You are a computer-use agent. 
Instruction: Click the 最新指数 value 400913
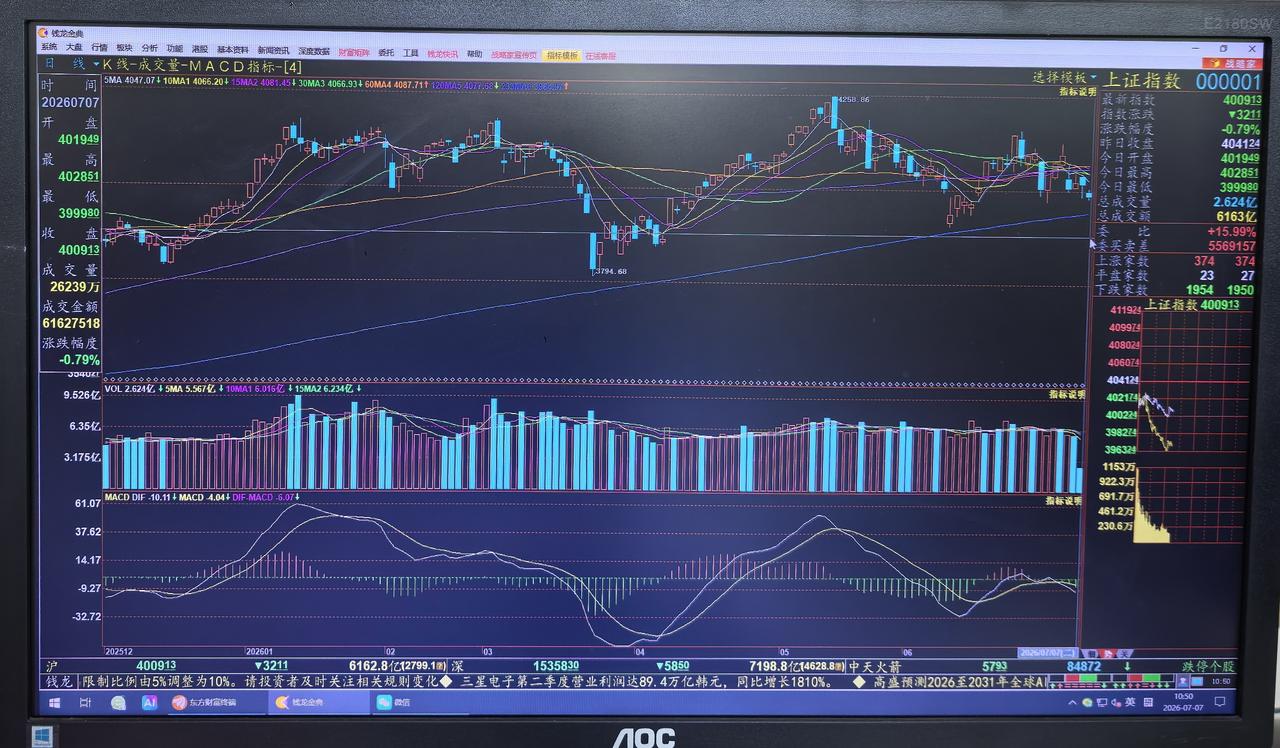click(1242, 100)
